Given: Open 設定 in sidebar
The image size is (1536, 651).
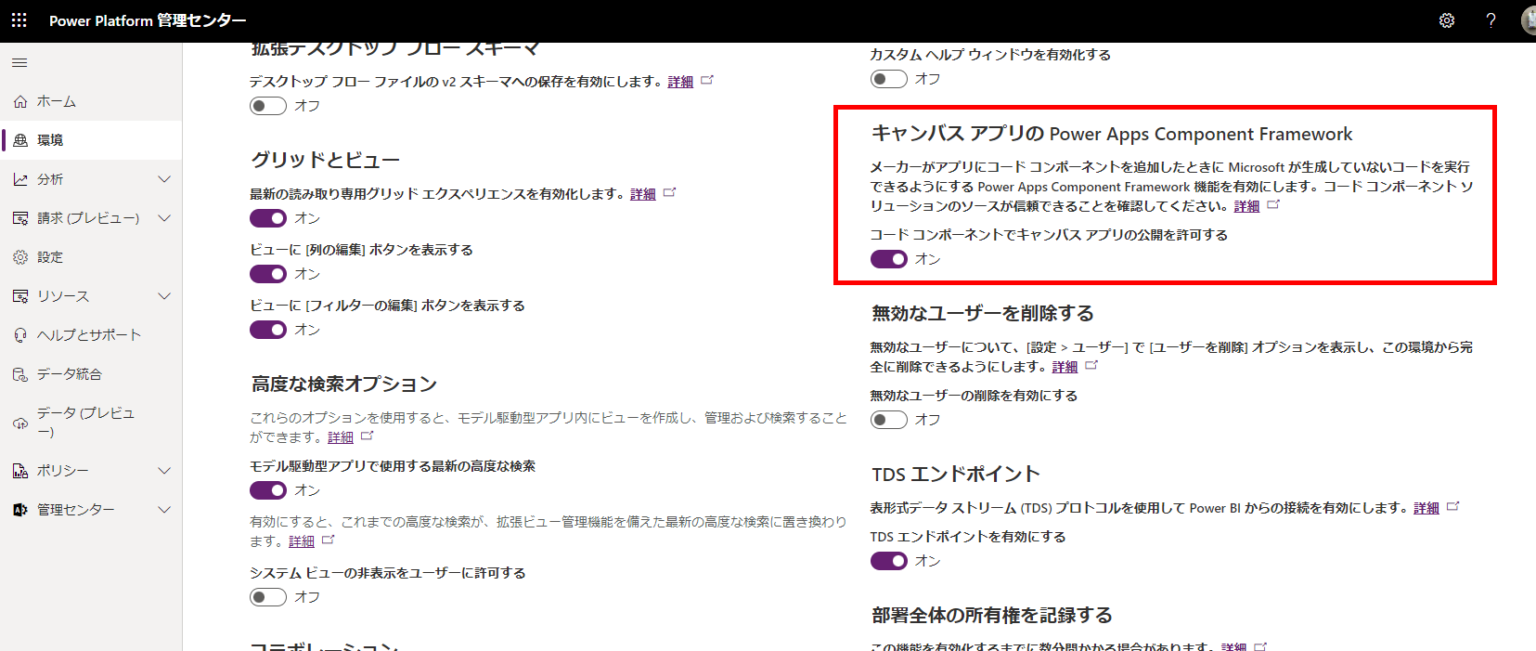Looking at the screenshot, I should click(x=91, y=257).
